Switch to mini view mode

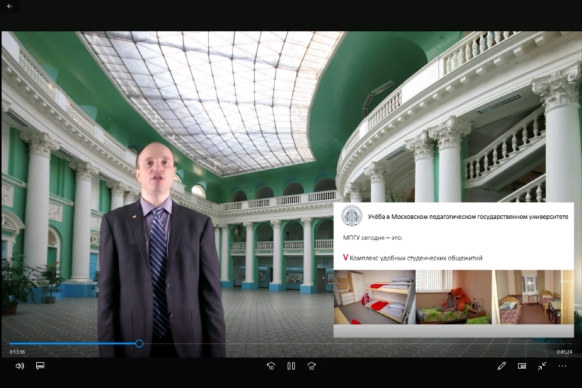522,366
